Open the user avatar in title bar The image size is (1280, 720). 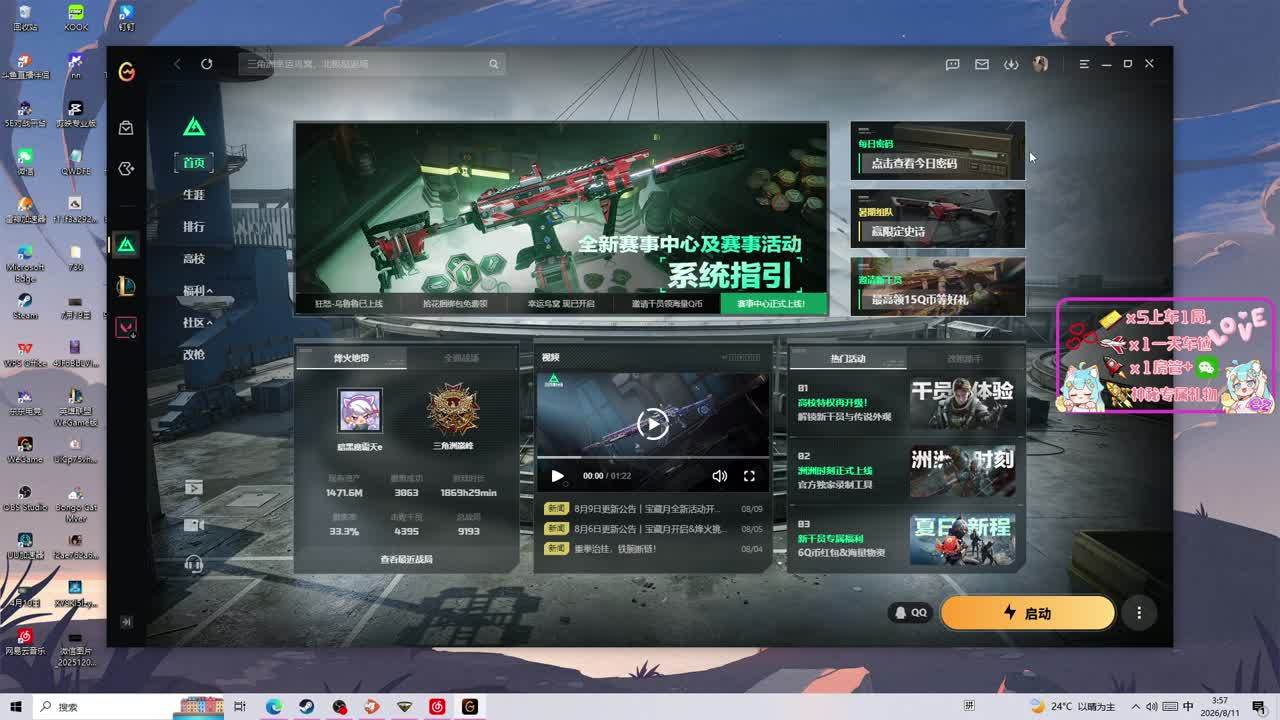click(1040, 64)
